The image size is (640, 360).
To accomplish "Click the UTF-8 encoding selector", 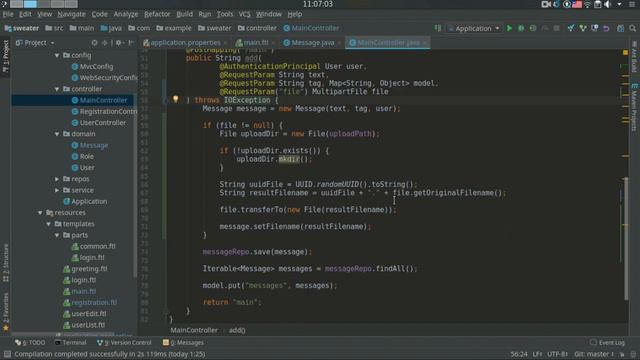I will point(557,354).
